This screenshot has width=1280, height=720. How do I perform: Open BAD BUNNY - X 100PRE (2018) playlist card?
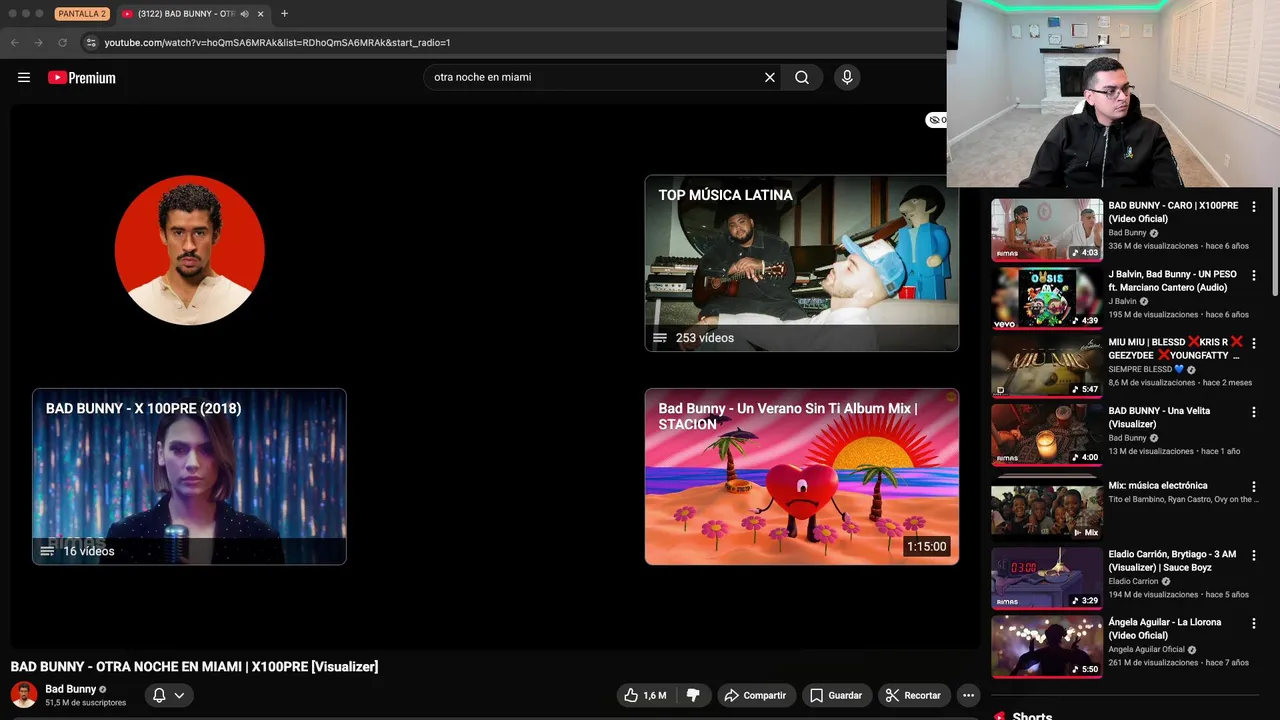(x=189, y=477)
